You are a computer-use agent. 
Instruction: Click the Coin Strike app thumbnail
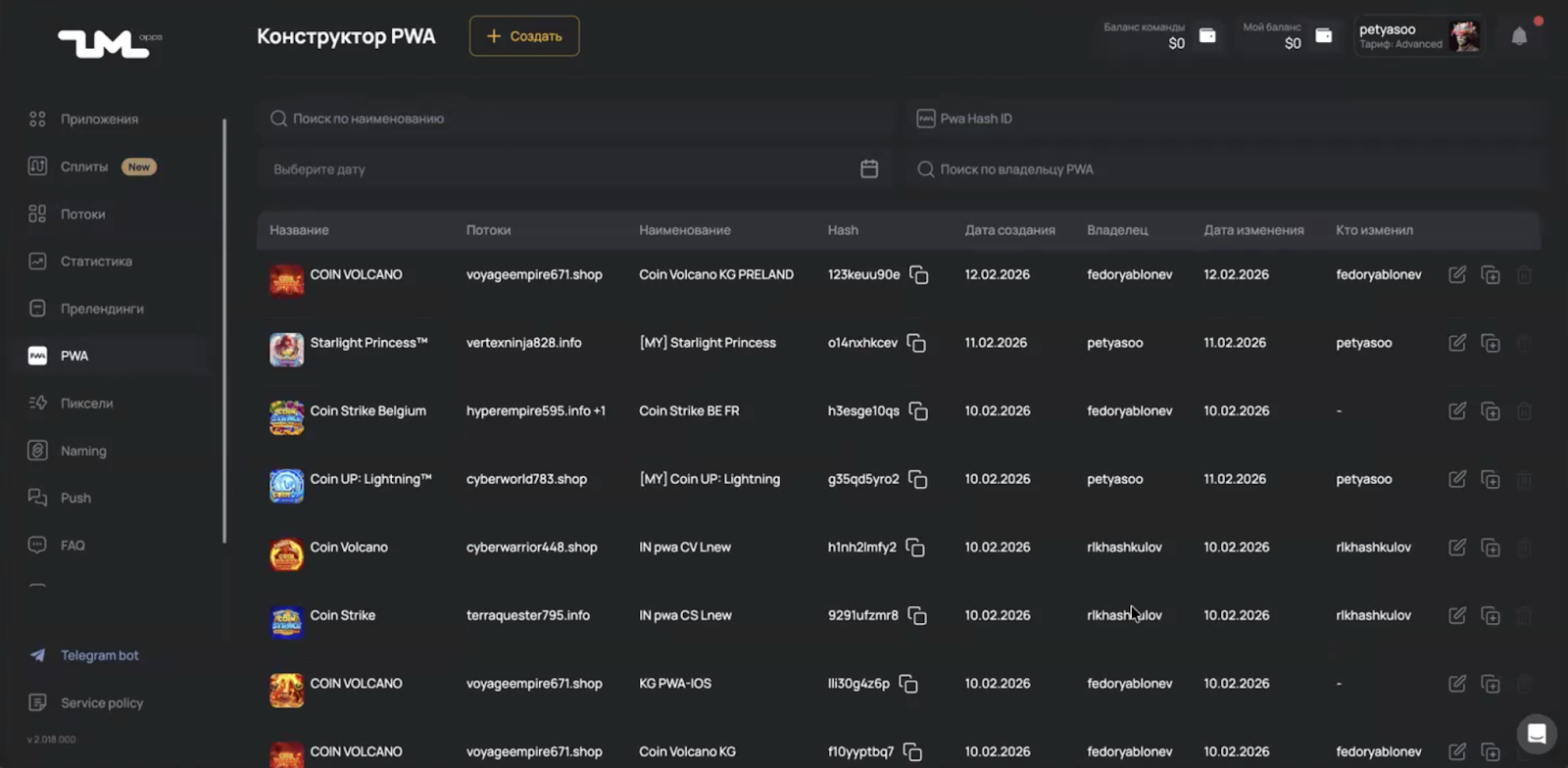click(x=286, y=622)
